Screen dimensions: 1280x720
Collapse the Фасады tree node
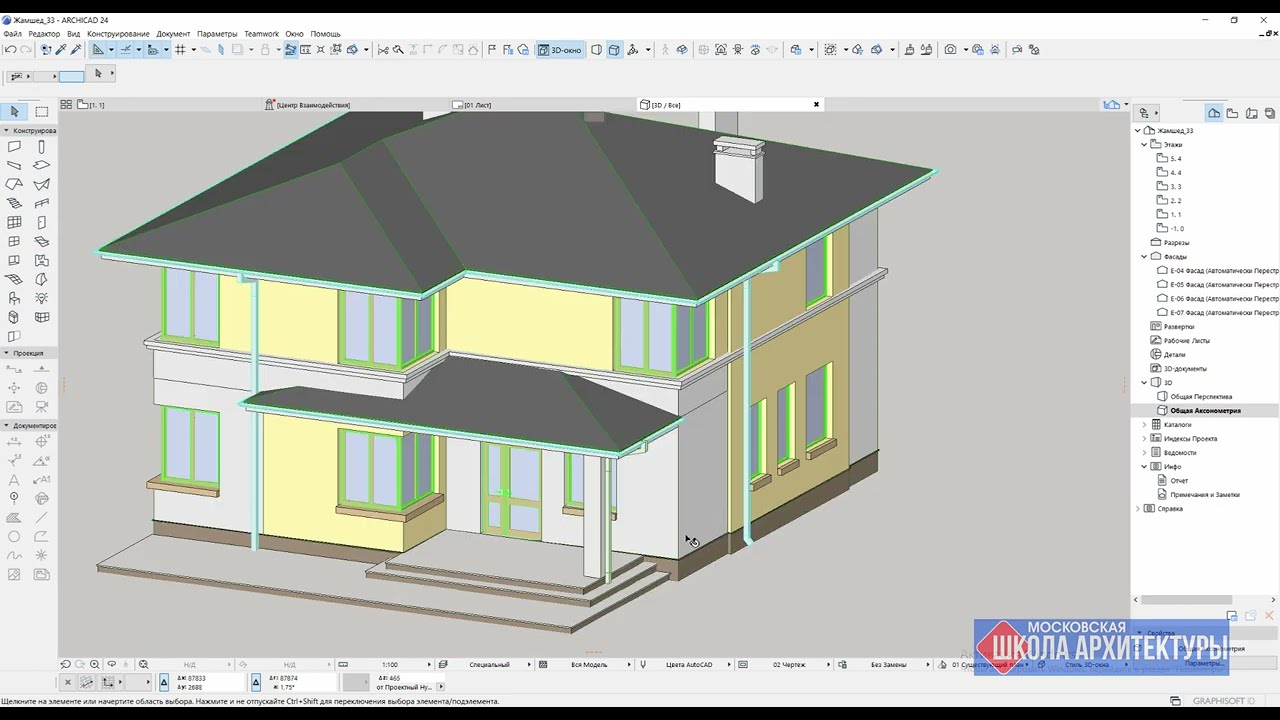click(x=1145, y=256)
